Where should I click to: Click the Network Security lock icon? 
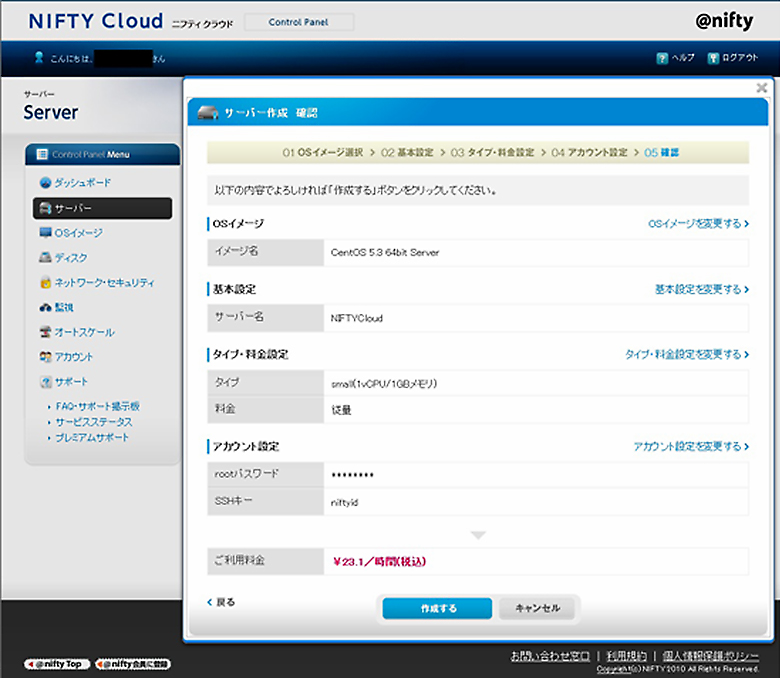click(x=45, y=283)
